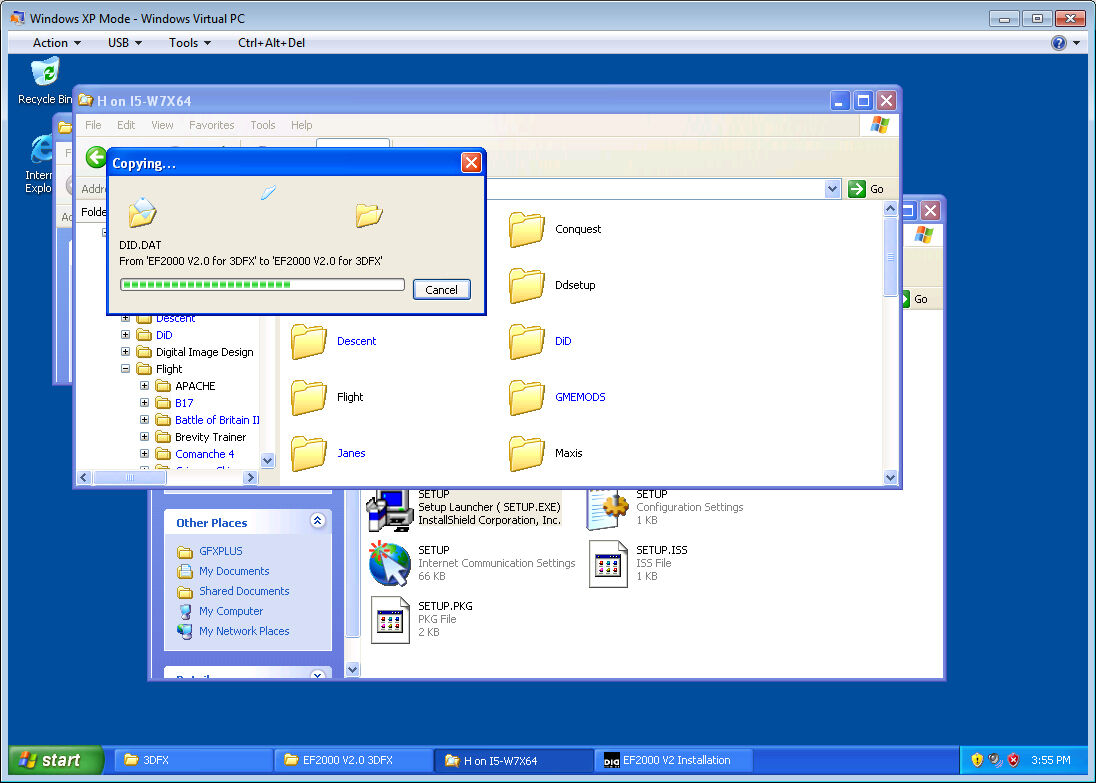The height and width of the screenshot is (783, 1096).
Task: Go to GFXPLUS in Other Places
Action: 210,551
